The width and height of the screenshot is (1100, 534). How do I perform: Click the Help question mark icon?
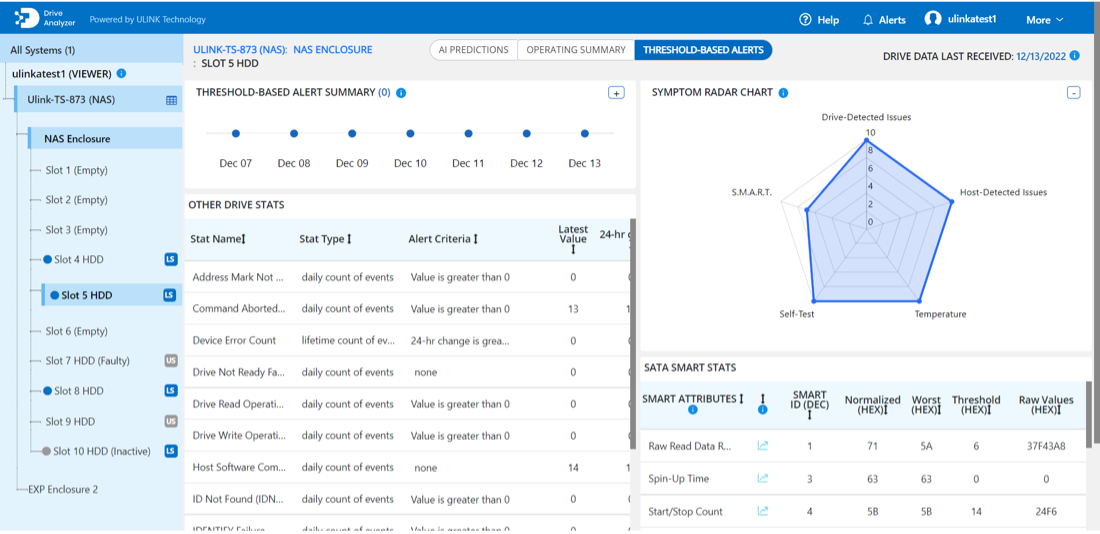pyautogui.click(x=805, y=20)
